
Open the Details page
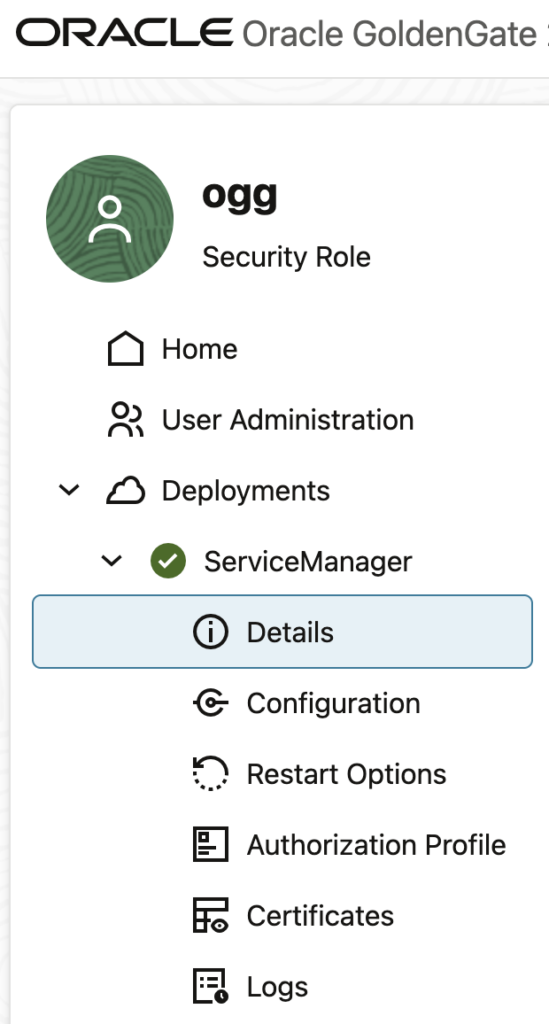[x=282, y=632]
